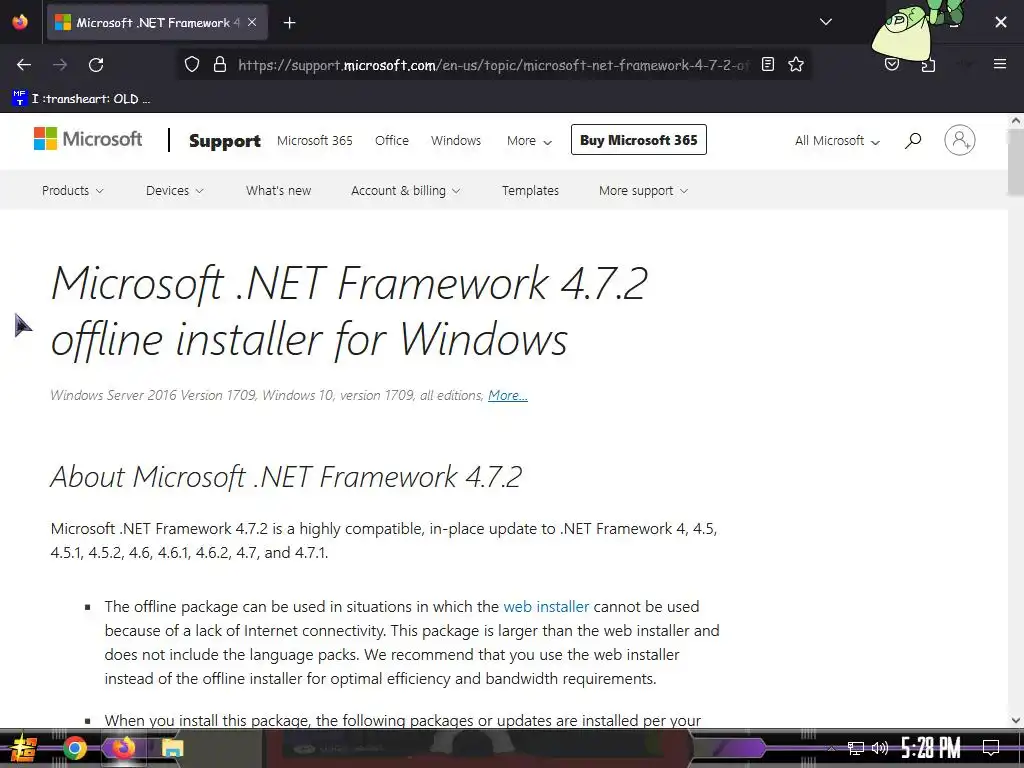Viewport: 1024px width, 768px height.
Task: Click the site security padlock icon
Action: pos(220,65)
